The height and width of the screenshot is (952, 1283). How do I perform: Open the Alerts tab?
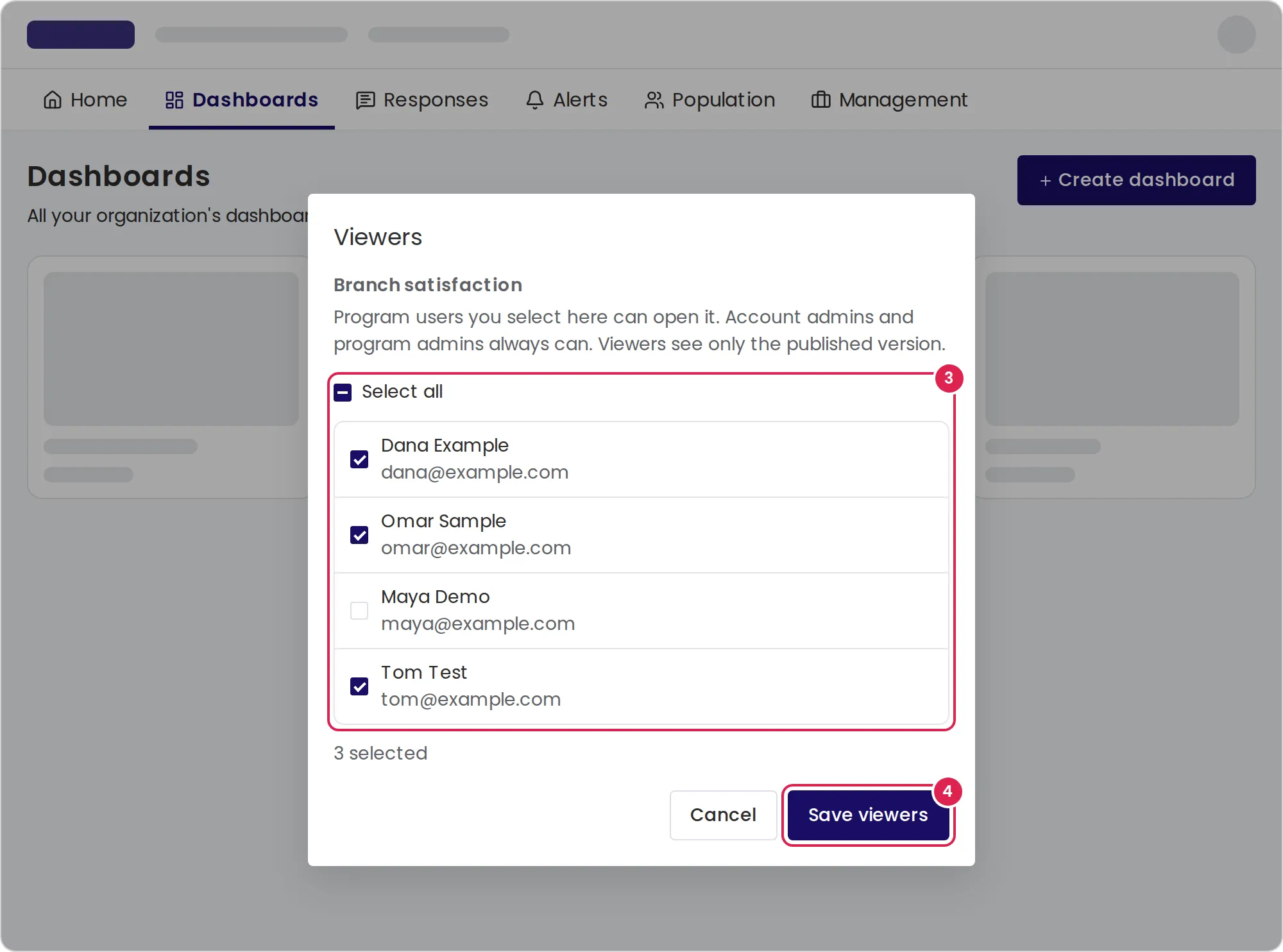[566, 100]
